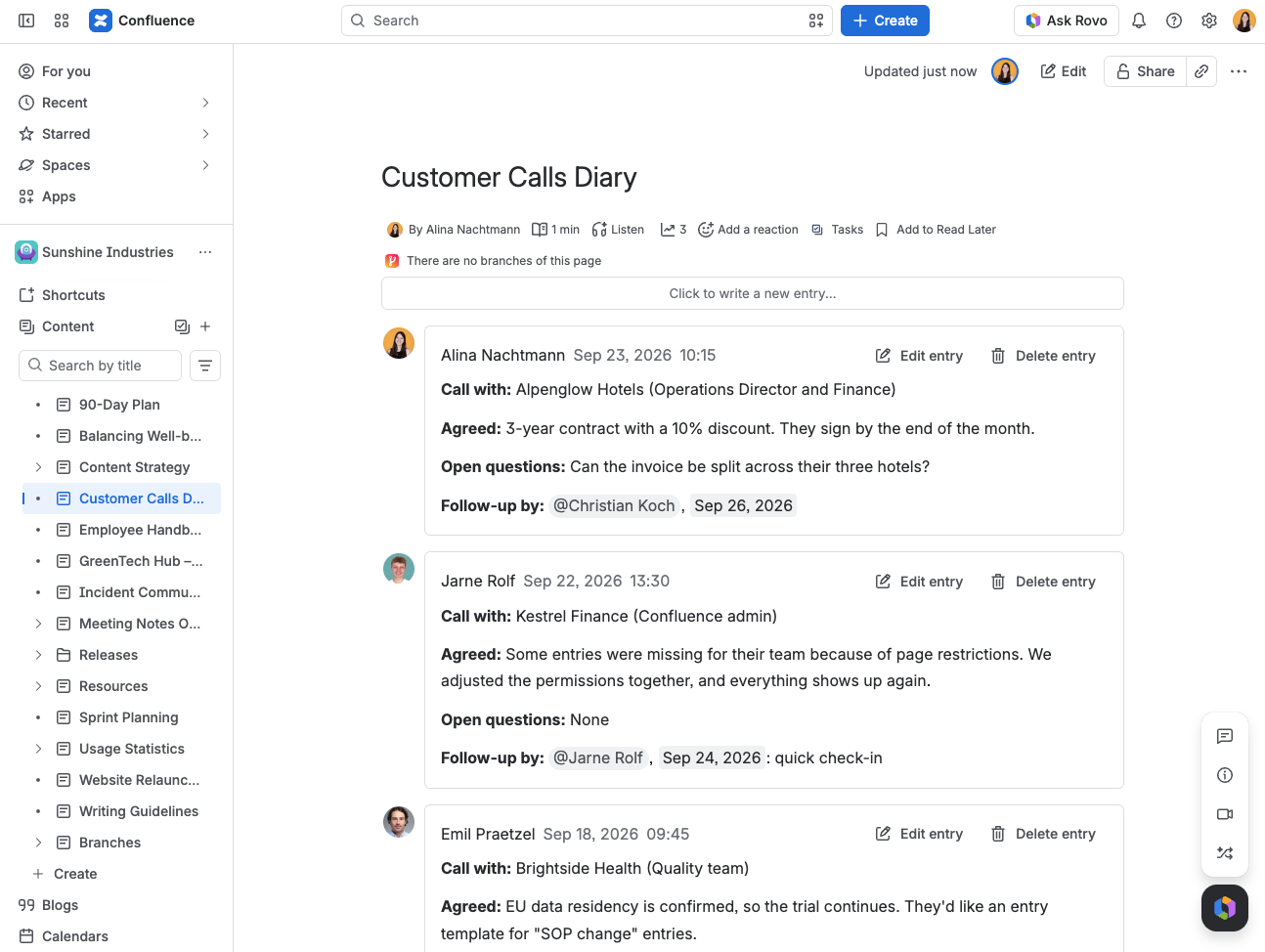Expand Usage Statistics tree item

click(x=38, y=749)
